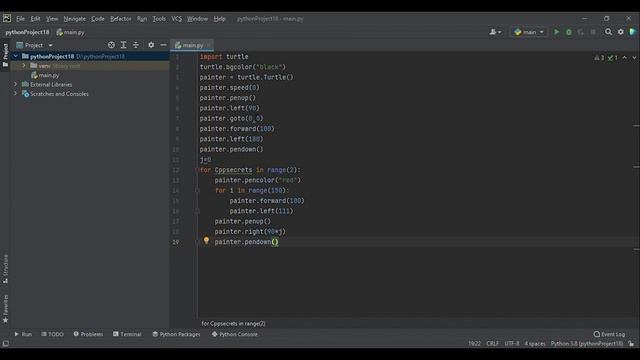Click the editor breadcrumb 'for Cppsecrets in range(2)'
The width and height of the screenshot is (640, 360).
pyautogui.click(x=233, y=323)
